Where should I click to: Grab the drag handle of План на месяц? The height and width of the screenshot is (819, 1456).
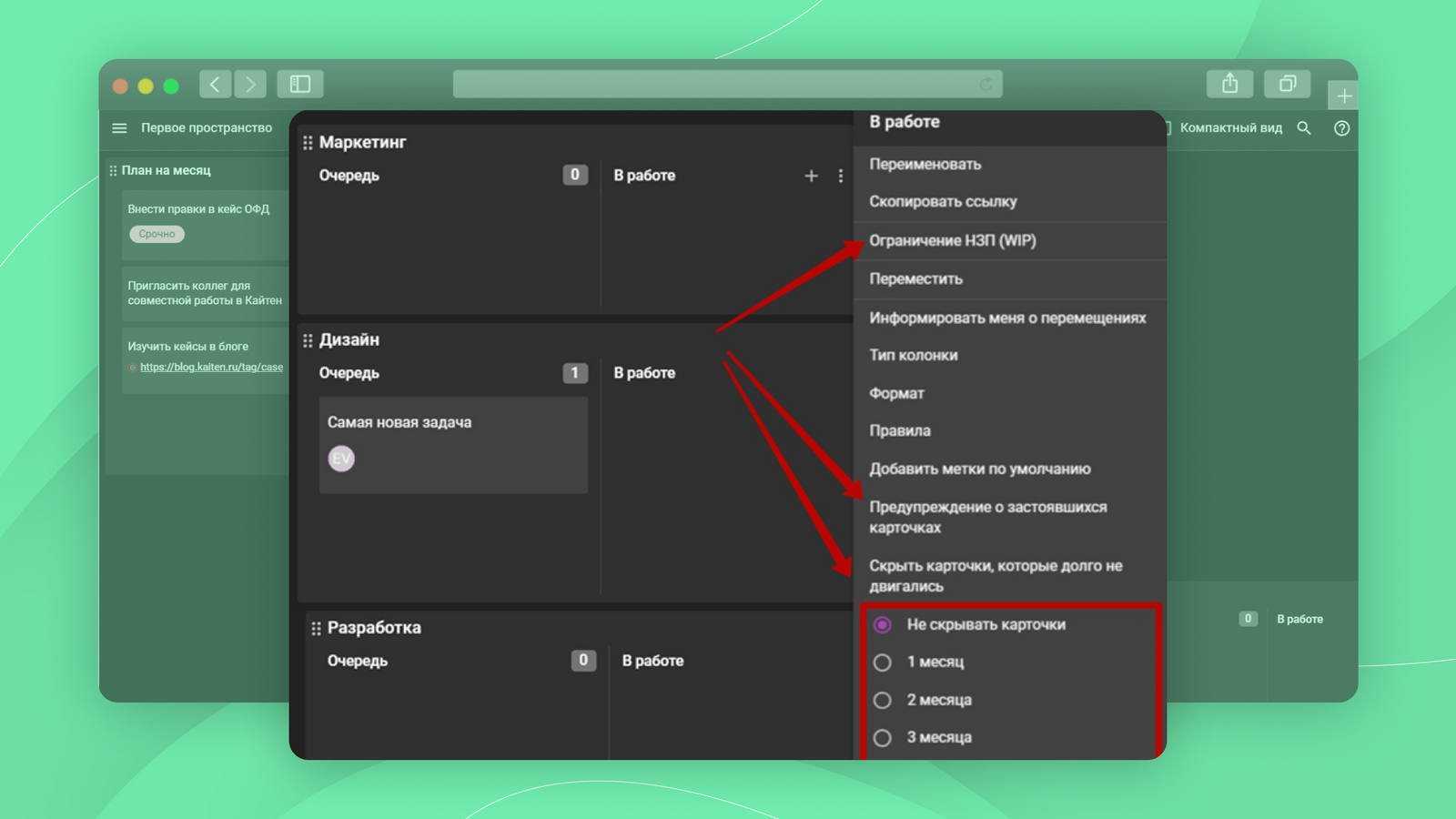[113, 170]
